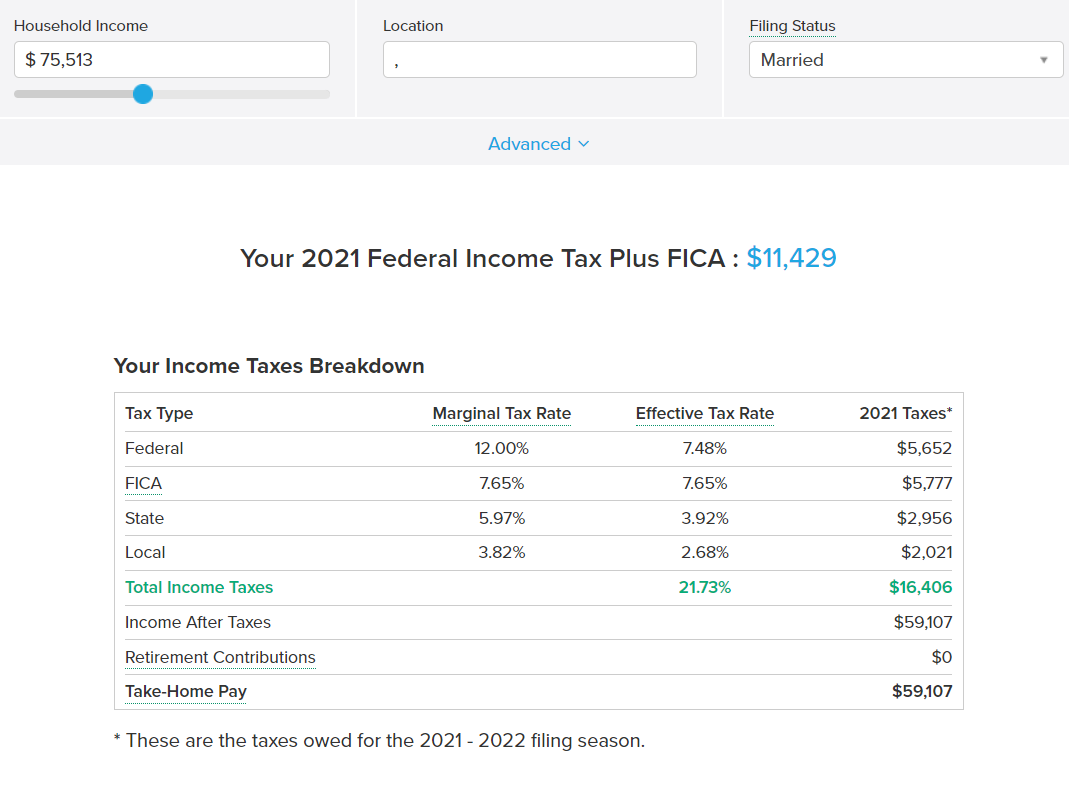Click the green Total Income Taxes label

tap(198, 588)
